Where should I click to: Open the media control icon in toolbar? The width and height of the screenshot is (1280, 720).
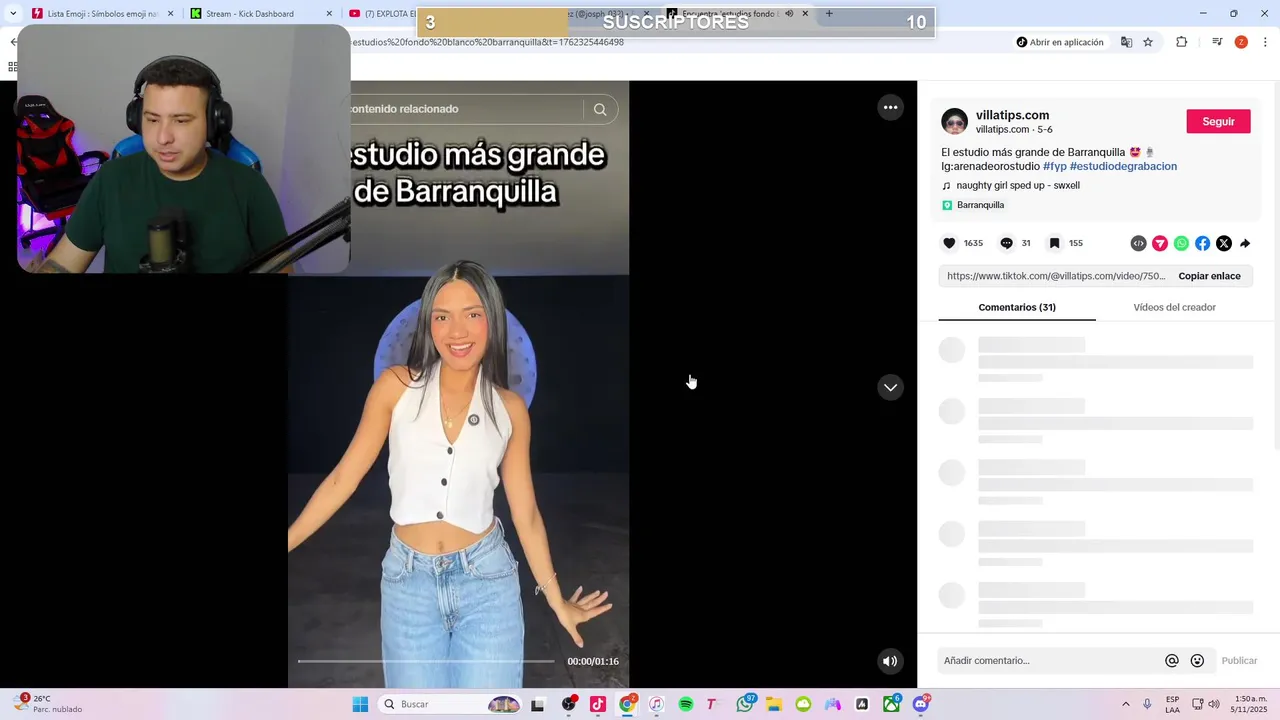tap(1217, 42)
